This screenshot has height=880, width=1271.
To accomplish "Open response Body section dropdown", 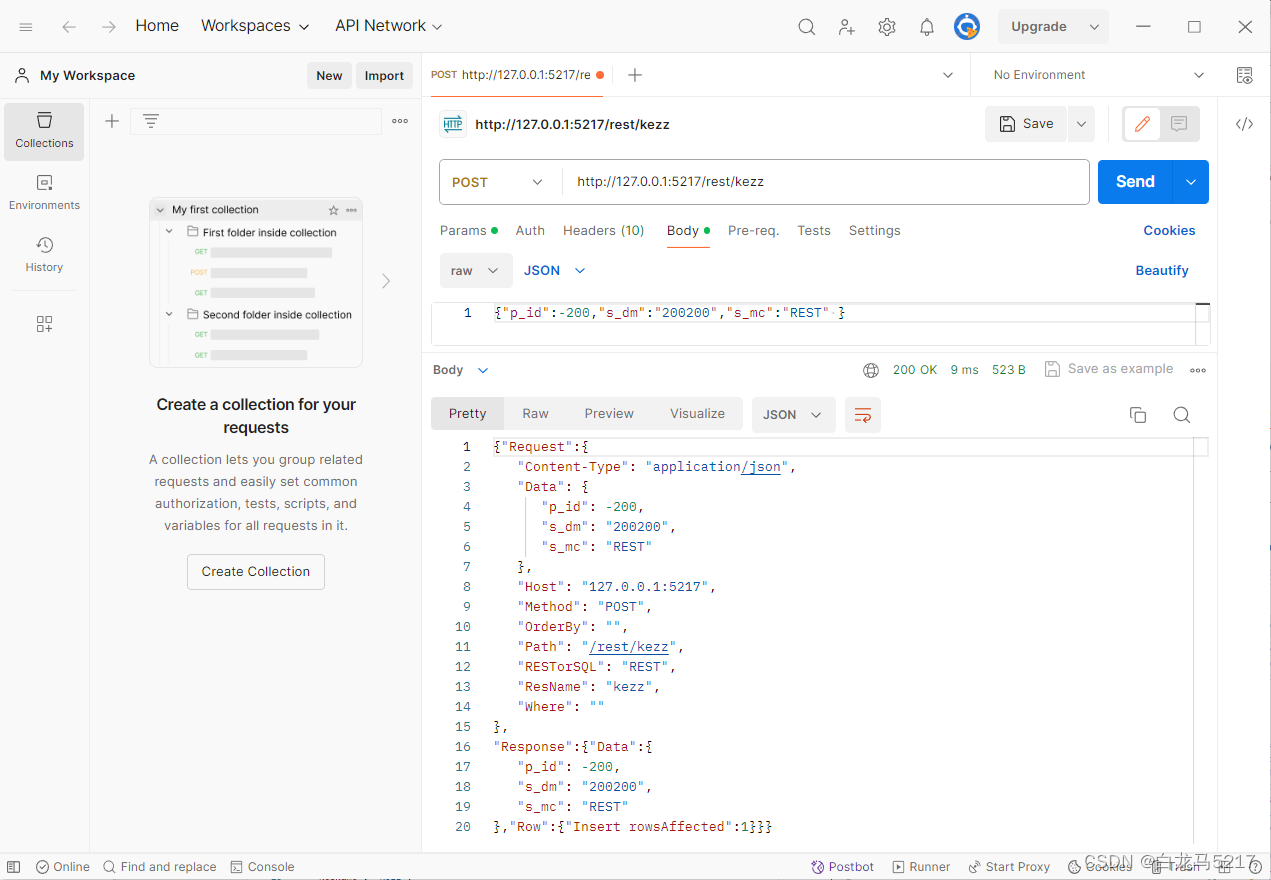I will tap(461, 370).
